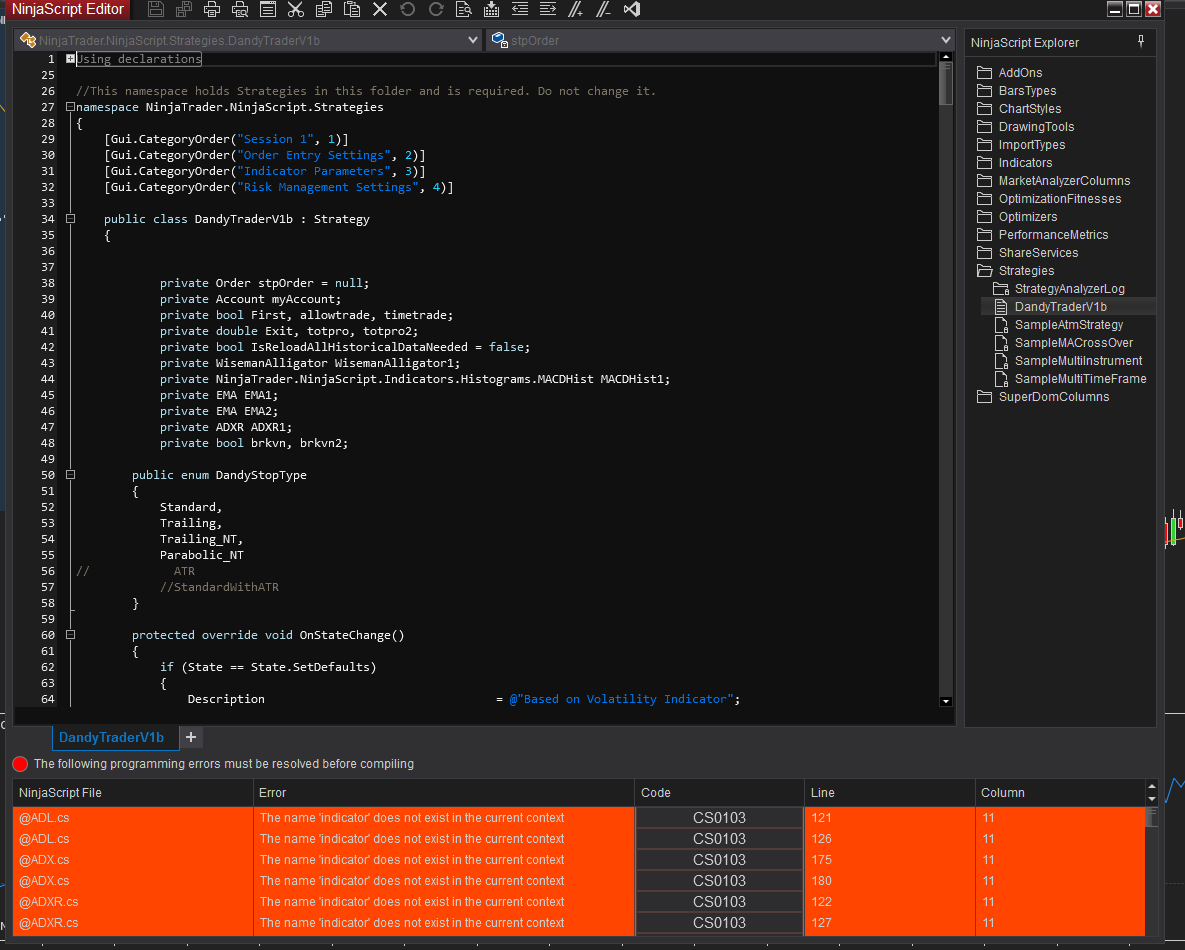The height and width of the screenshot is (950, 1185).
Task: Open SampleMACrossOver in the explorer
Action: click(x=1073, y=343)
